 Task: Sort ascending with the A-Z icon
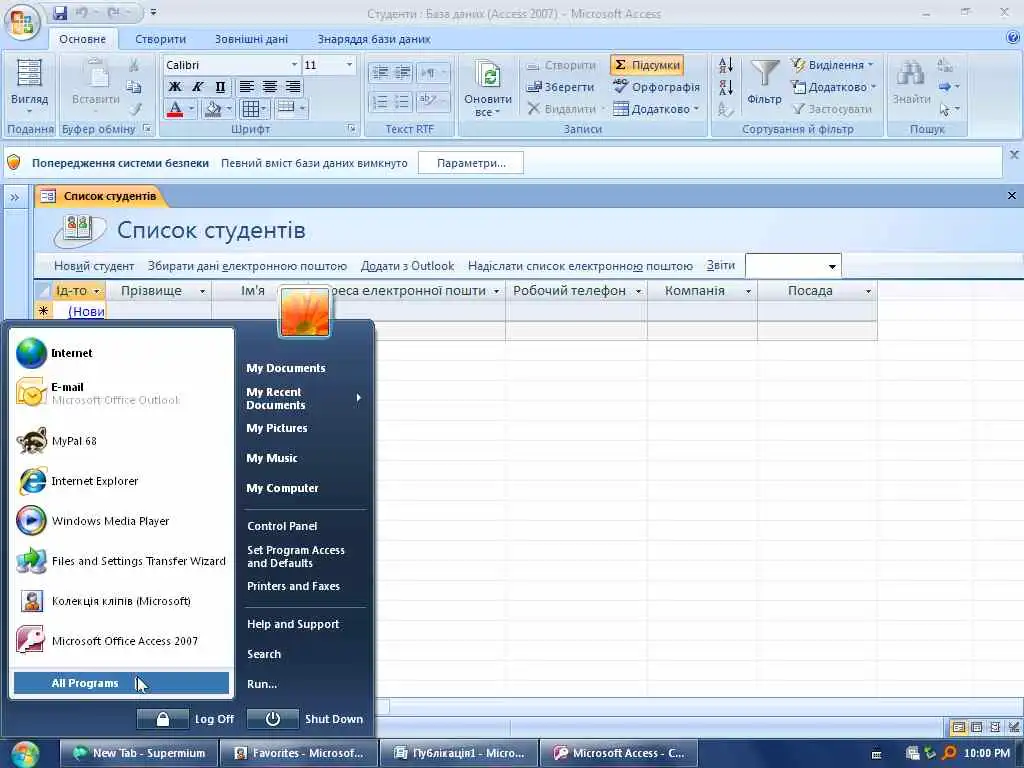(725, 65)
